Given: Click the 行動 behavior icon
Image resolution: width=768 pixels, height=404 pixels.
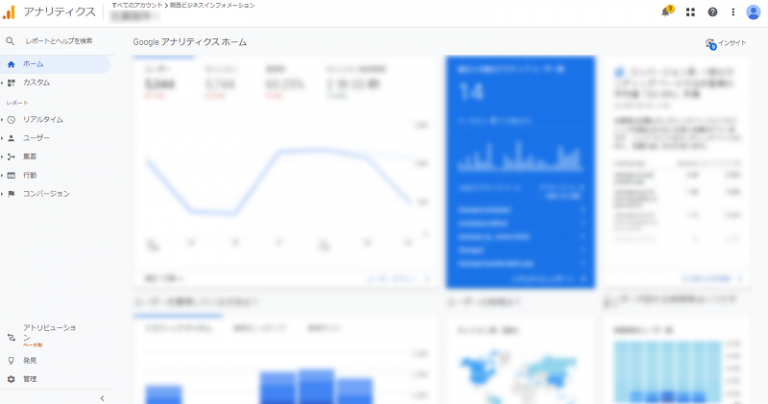Looking at the screenshot, I should (11, 175).
